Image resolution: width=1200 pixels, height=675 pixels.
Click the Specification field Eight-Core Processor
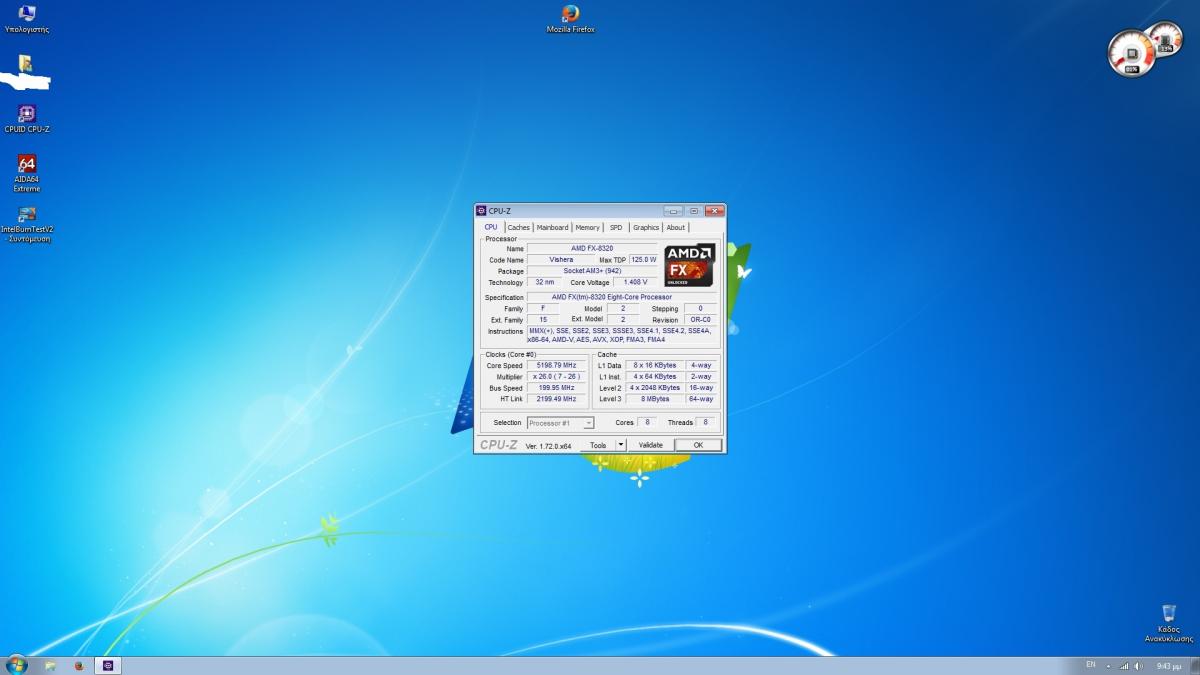pyautogui.click(x=620, y=297)
